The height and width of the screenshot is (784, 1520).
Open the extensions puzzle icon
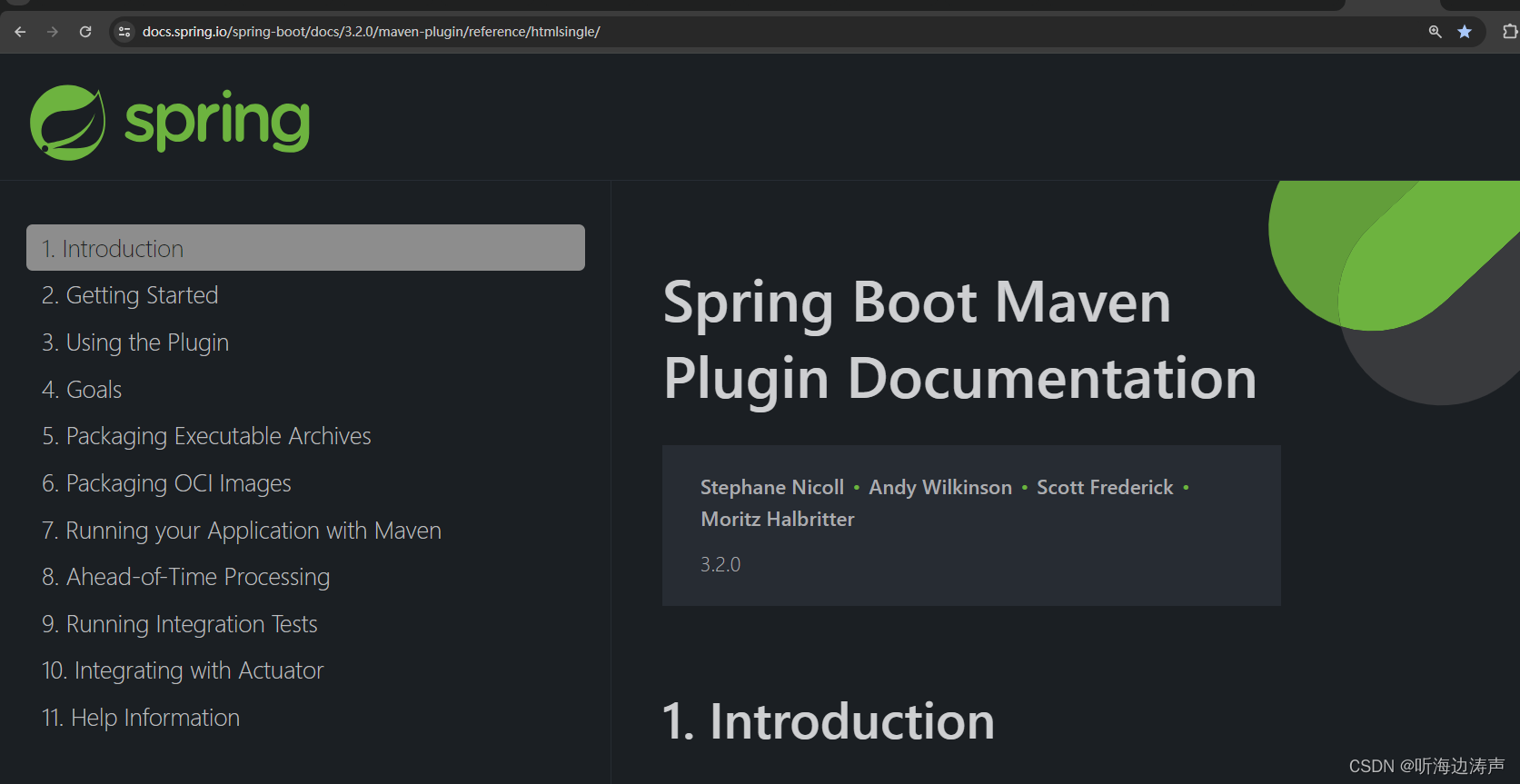(x=1509, y=32)
